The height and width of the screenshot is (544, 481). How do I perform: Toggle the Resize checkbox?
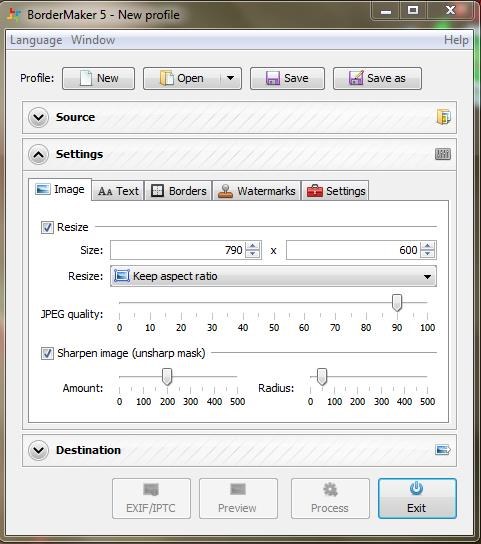(47, 228)
